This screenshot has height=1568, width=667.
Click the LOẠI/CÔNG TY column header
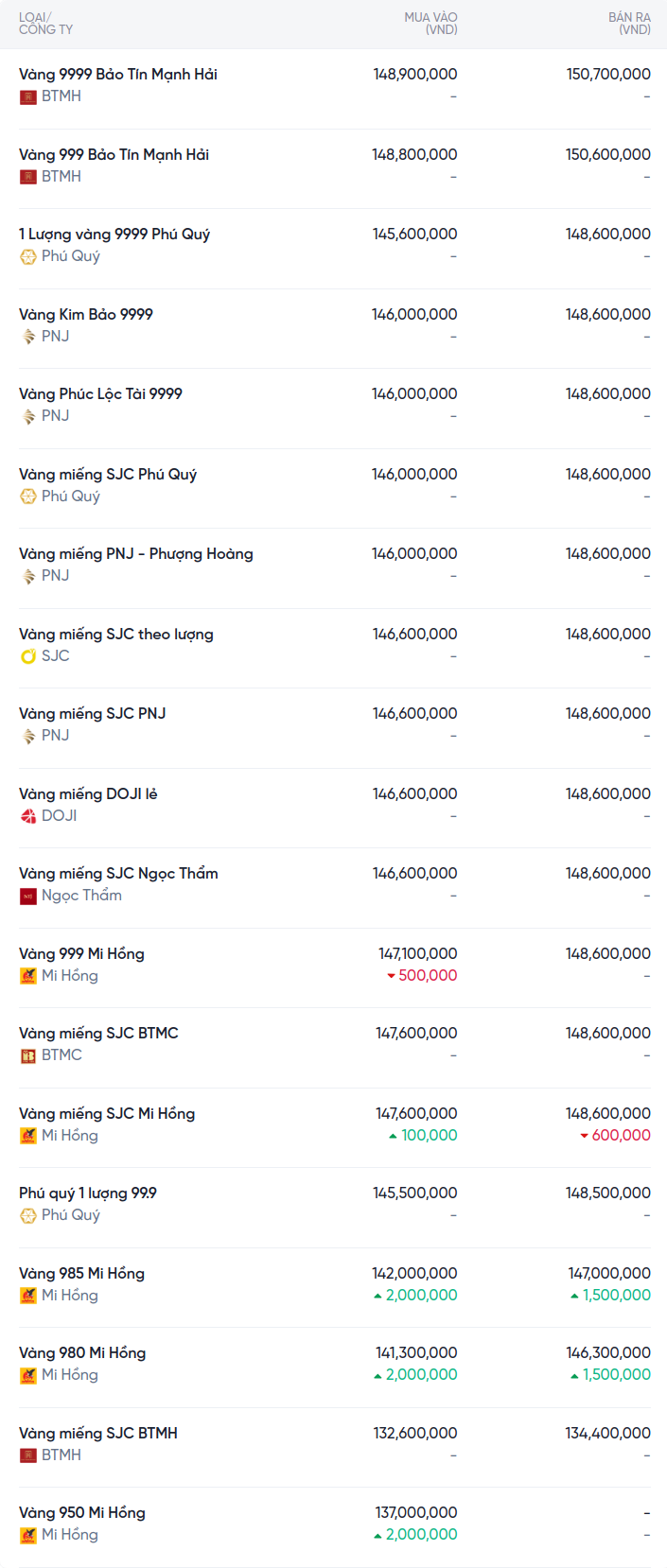tap(45, 24)
